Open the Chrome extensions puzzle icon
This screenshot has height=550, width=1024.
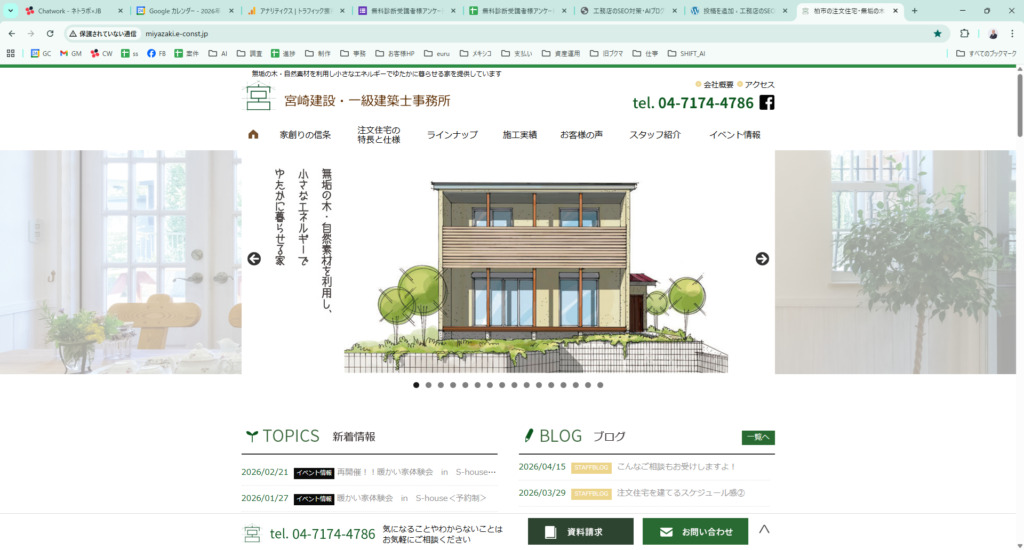(x=965, y=33)
